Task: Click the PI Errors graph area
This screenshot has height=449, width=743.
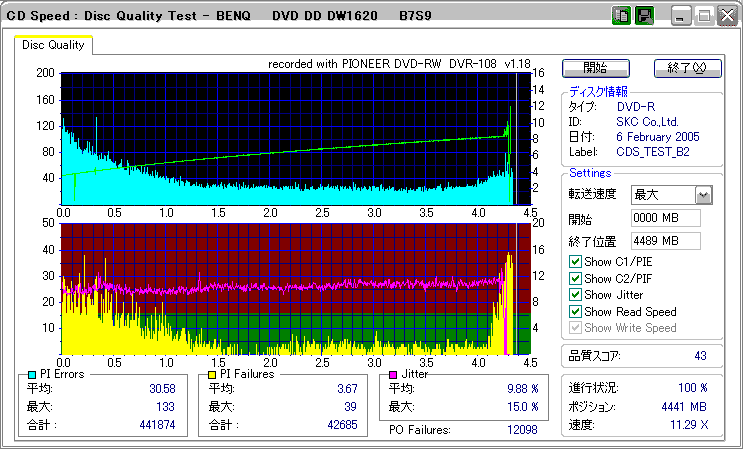Action: pyautogui.click(x=295, y=139)
